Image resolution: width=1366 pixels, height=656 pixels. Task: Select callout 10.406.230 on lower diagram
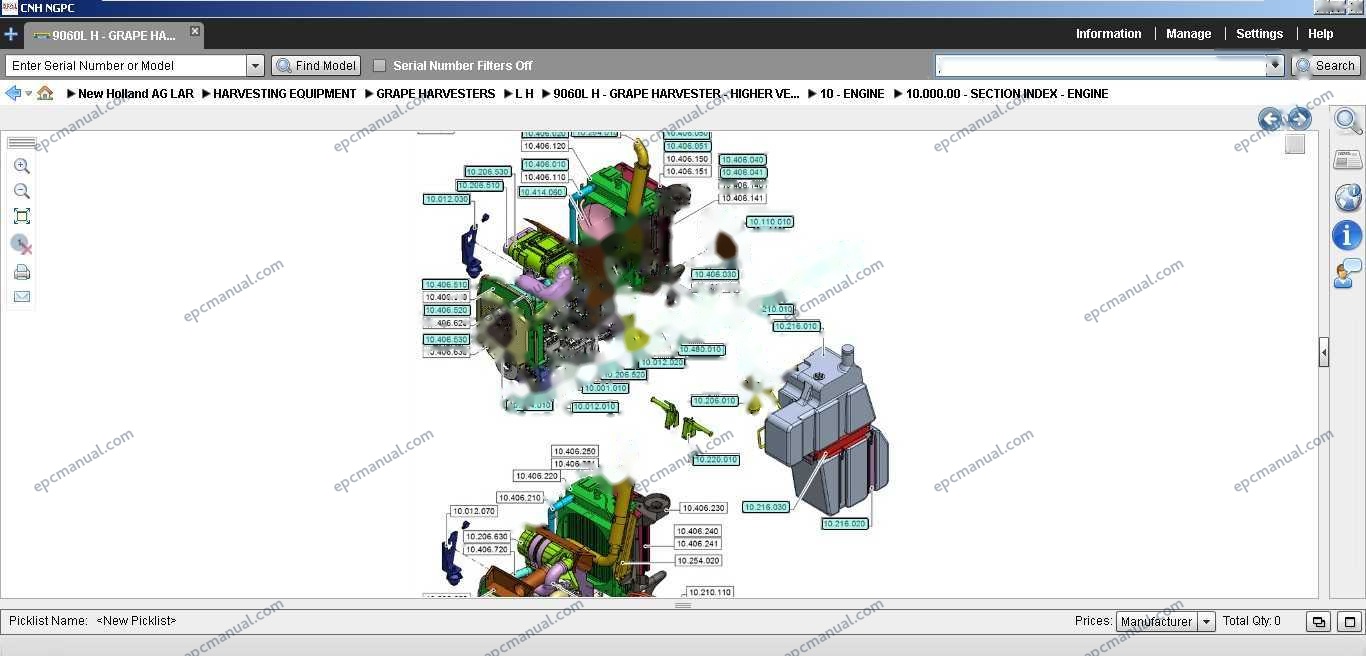tap(704, 508)
